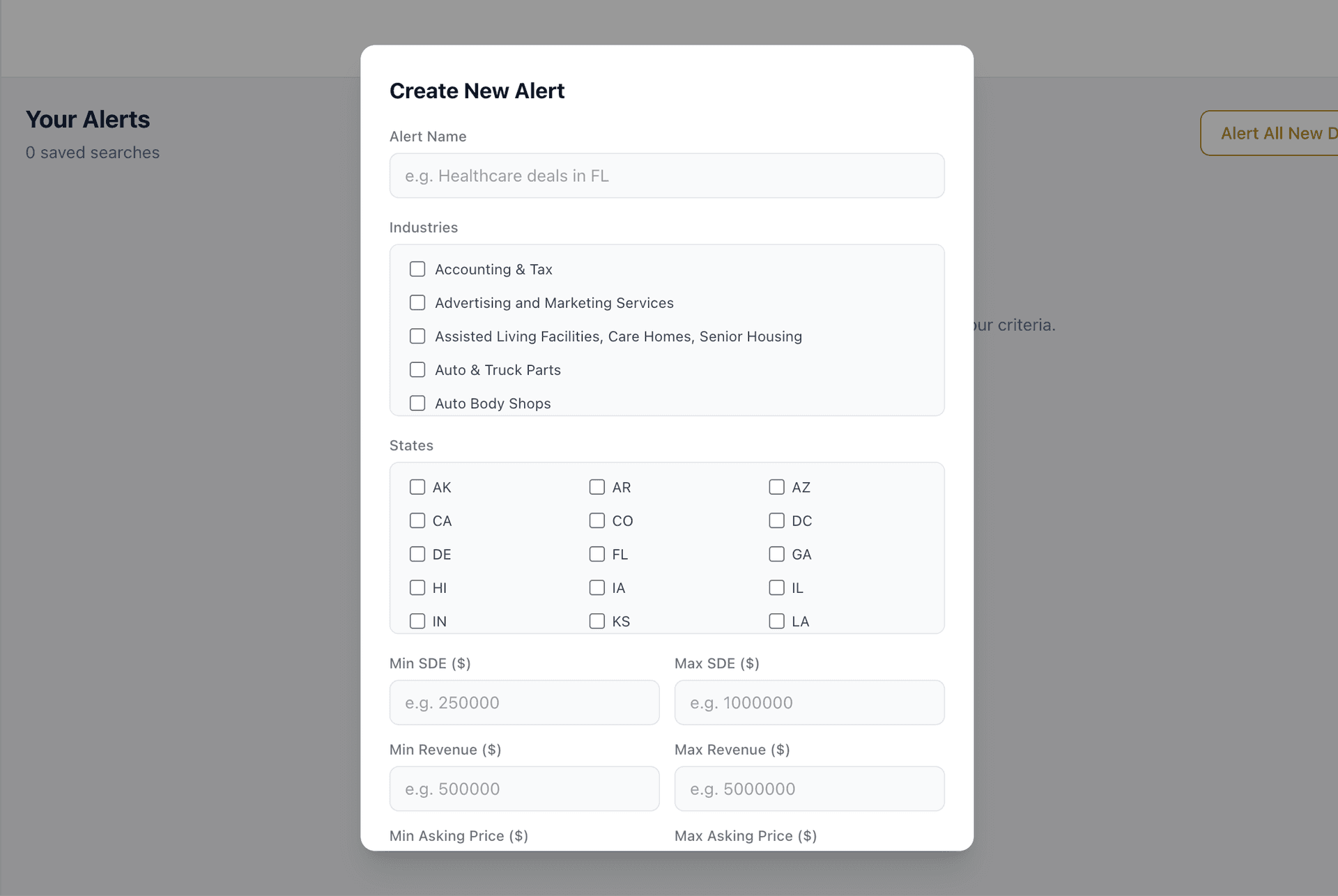The width and height of the screenshot is (1338, 896).
Task: Select the Min Revenue input box
Action: (x=524, y=789)
